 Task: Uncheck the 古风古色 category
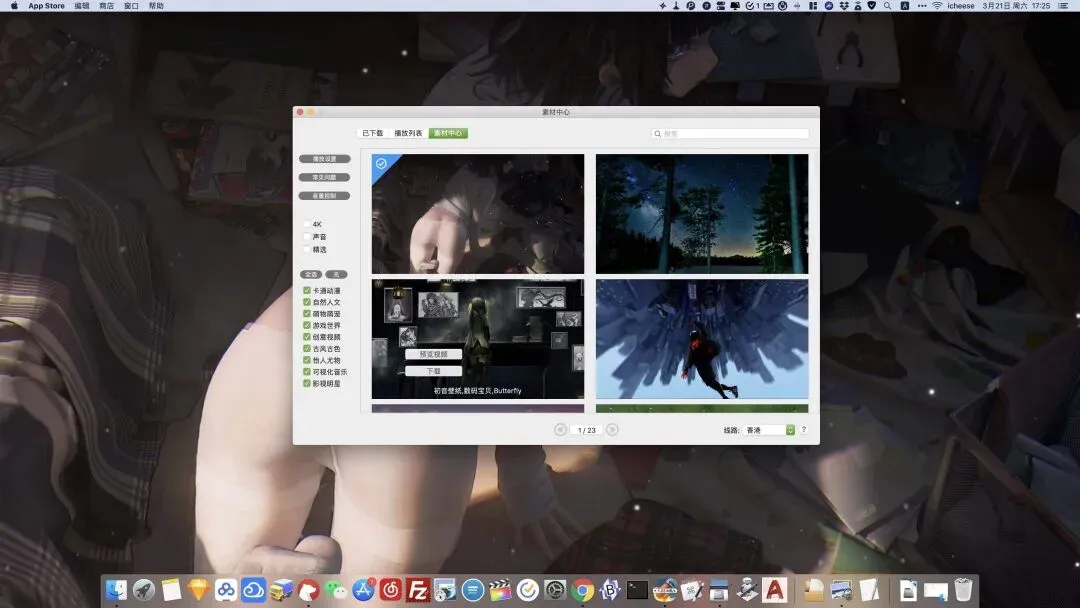pos(307,348)
